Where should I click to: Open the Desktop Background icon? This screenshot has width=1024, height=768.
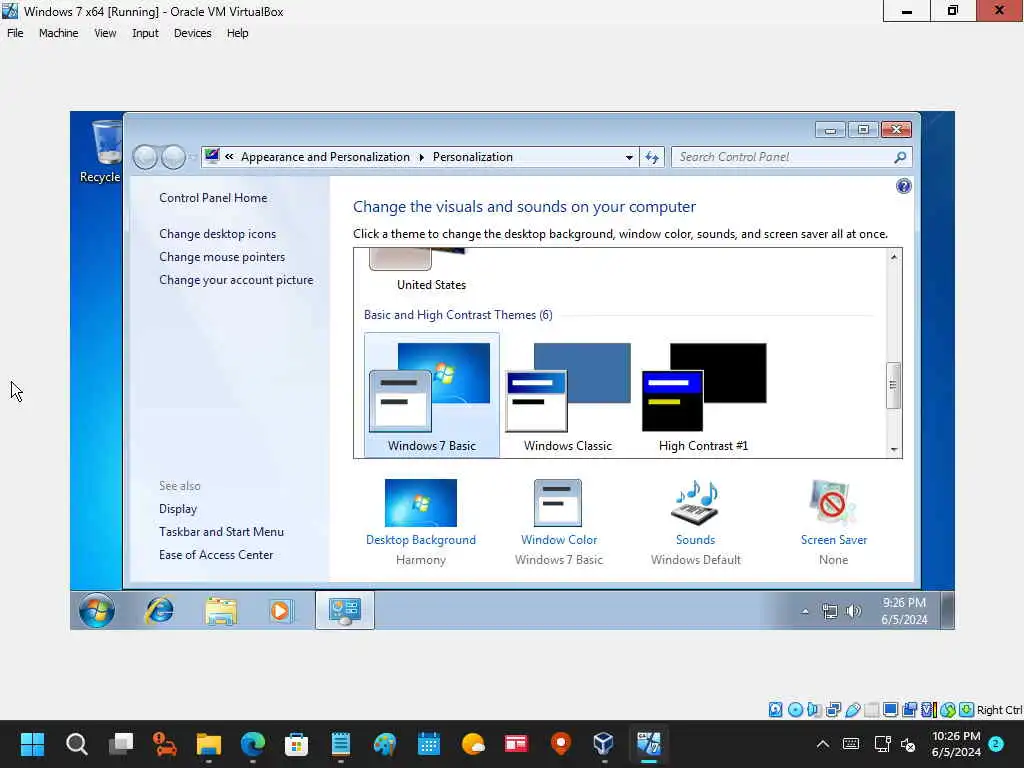coord(421,503)
